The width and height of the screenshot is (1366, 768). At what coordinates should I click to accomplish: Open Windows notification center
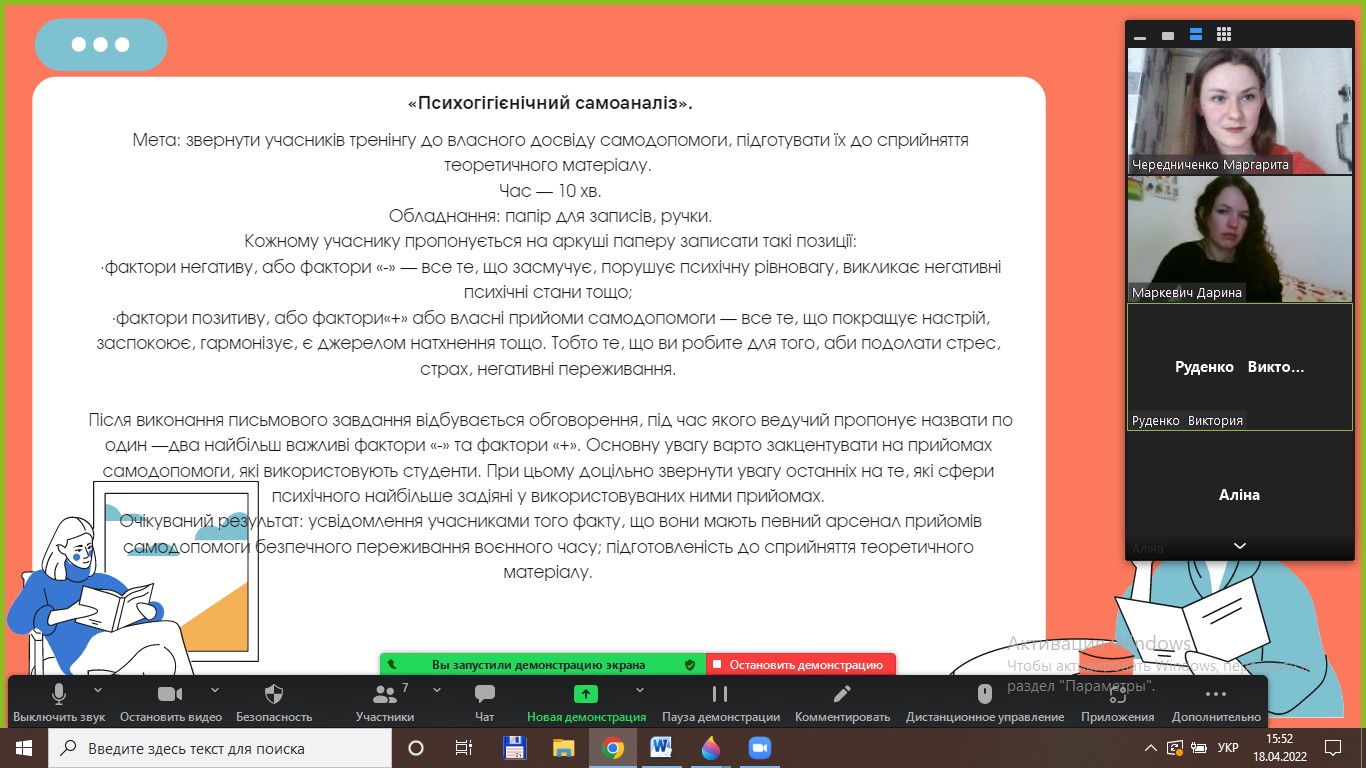tap(1332, 748)
